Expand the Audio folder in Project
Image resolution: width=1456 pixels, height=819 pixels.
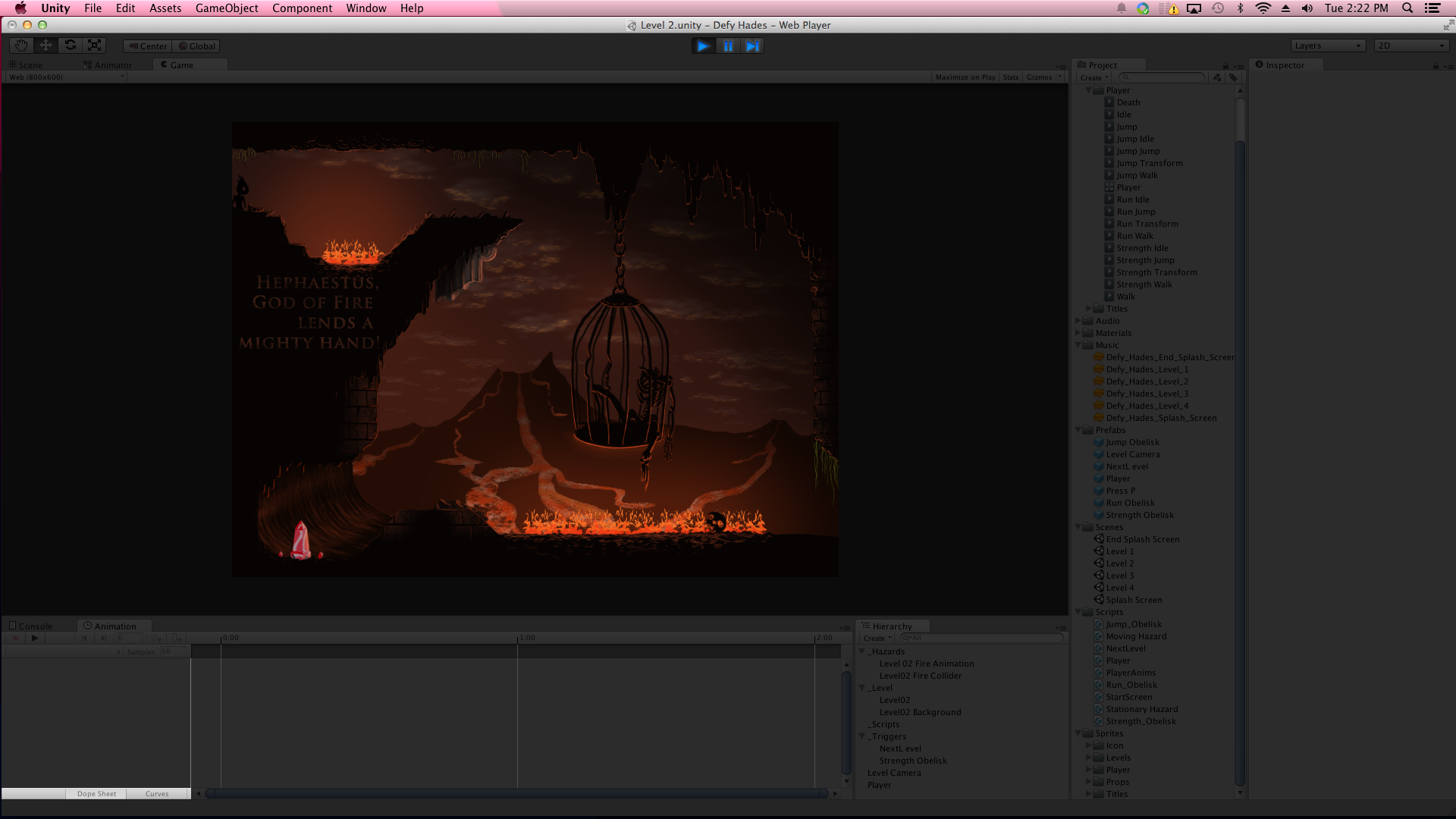[x=1078, y=321]
